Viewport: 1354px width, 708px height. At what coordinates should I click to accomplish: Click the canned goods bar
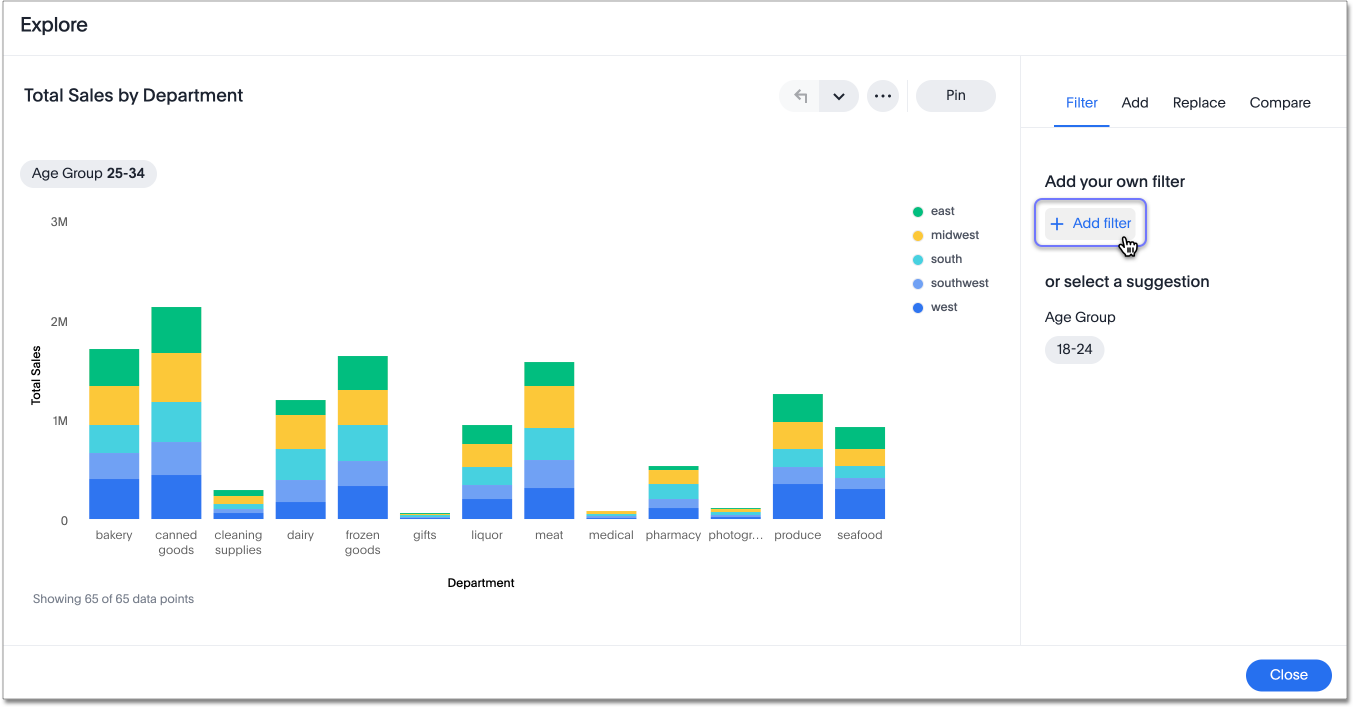(176, 412)
